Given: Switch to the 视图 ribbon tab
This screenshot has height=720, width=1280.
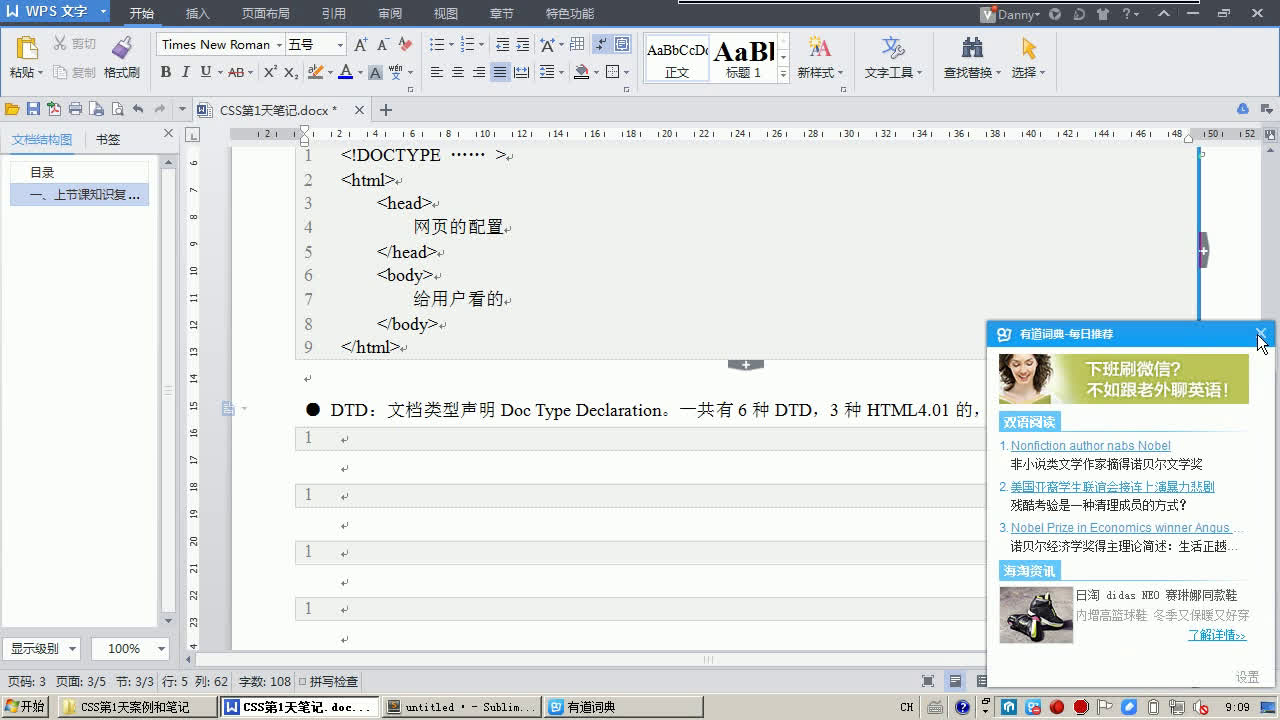Looking at the screenshot, I should pos(446,14).
